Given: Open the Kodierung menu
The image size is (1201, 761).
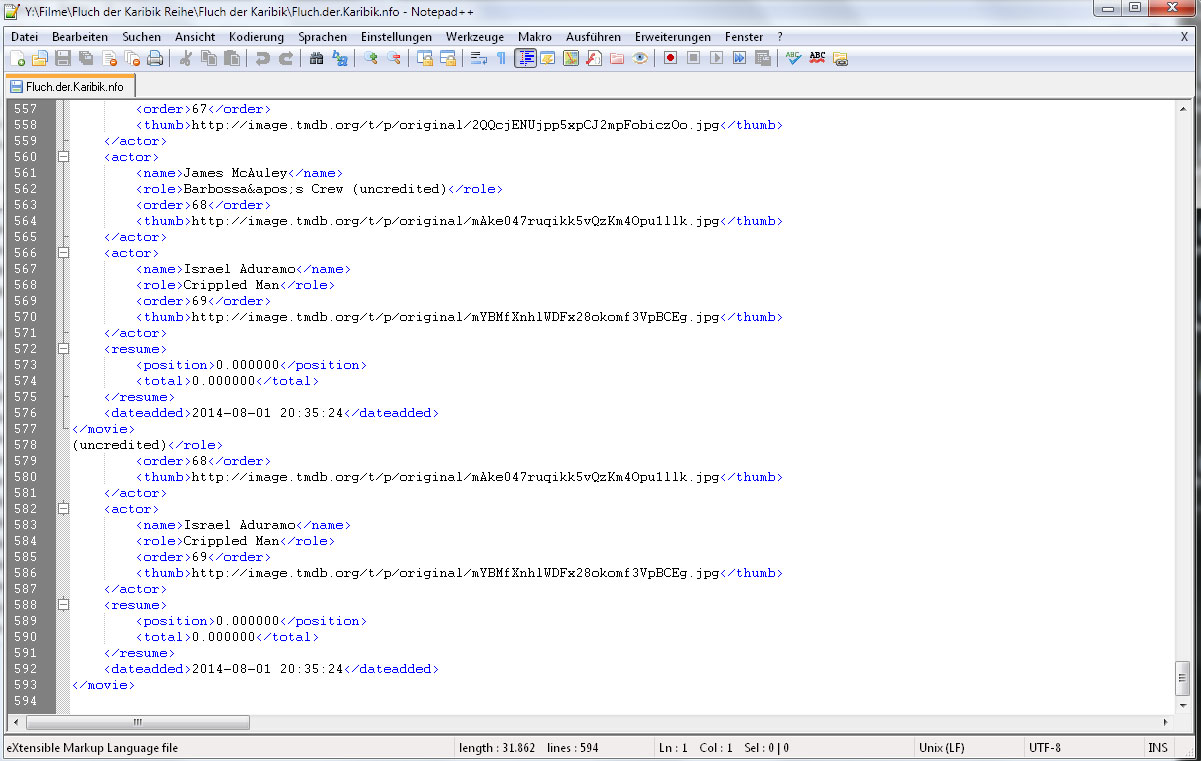Looking at the screenshot, I should (257, 37).
